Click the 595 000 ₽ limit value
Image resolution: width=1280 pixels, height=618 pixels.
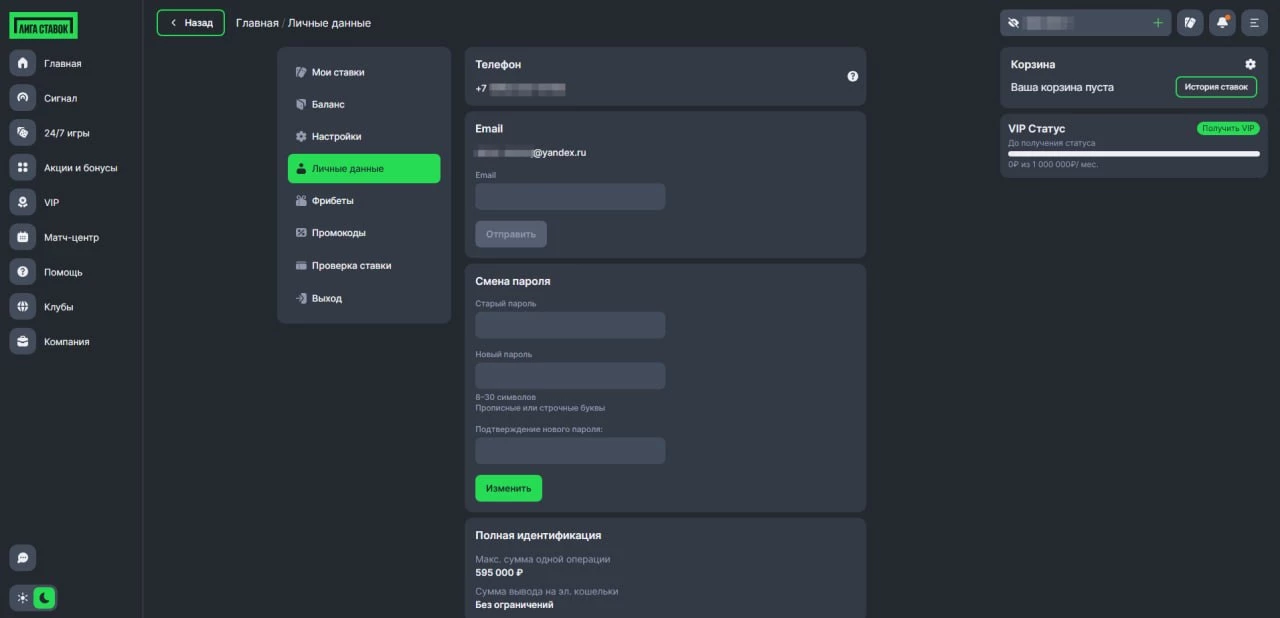[x=499, y=573]
